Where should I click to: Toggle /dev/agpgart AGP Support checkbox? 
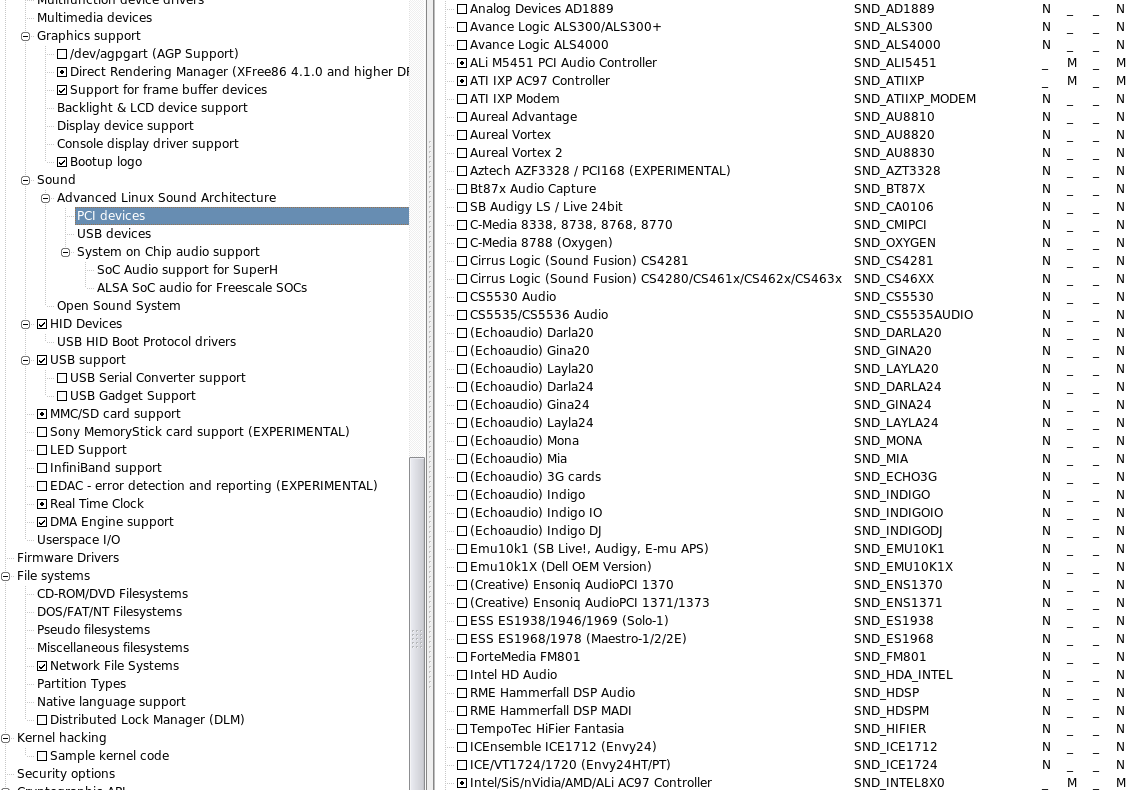[62, 54]
